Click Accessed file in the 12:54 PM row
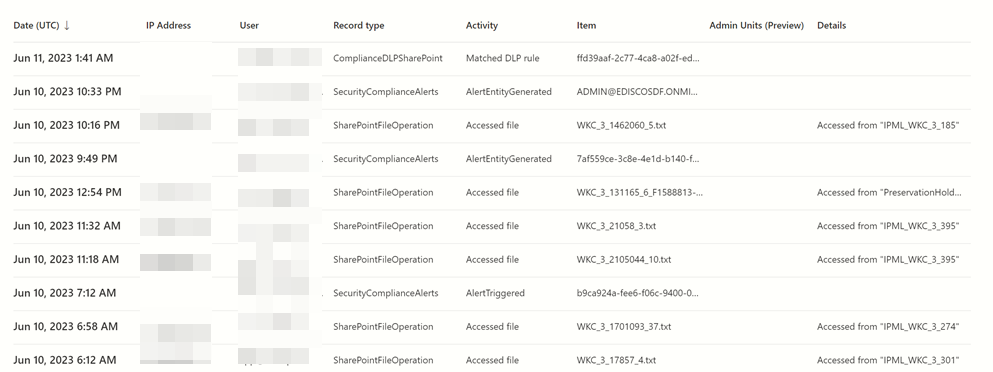The width and height of the screenshot is (993, 372). (x=492, y=193)
